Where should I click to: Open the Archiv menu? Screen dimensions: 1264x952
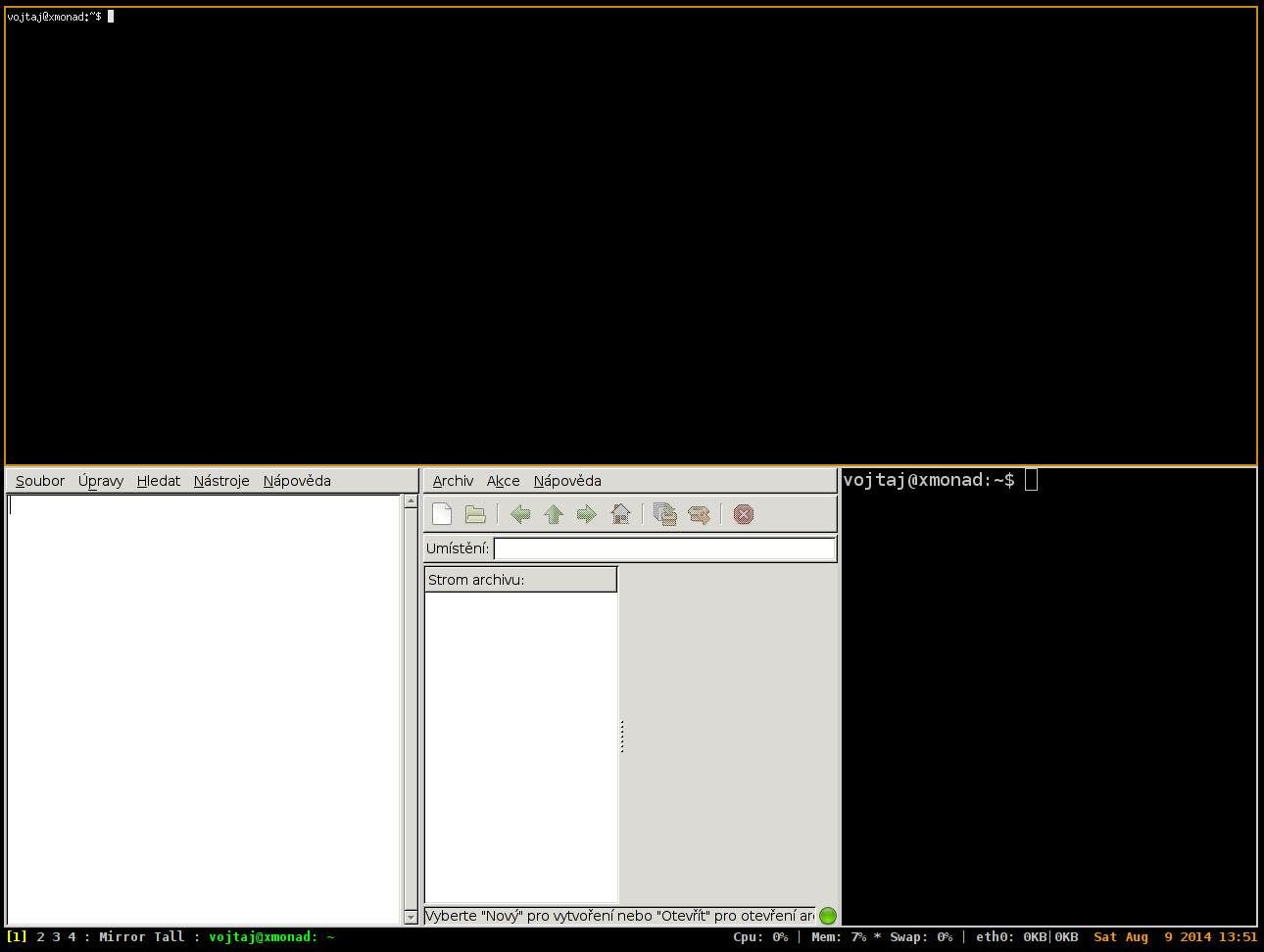point(453,481)
